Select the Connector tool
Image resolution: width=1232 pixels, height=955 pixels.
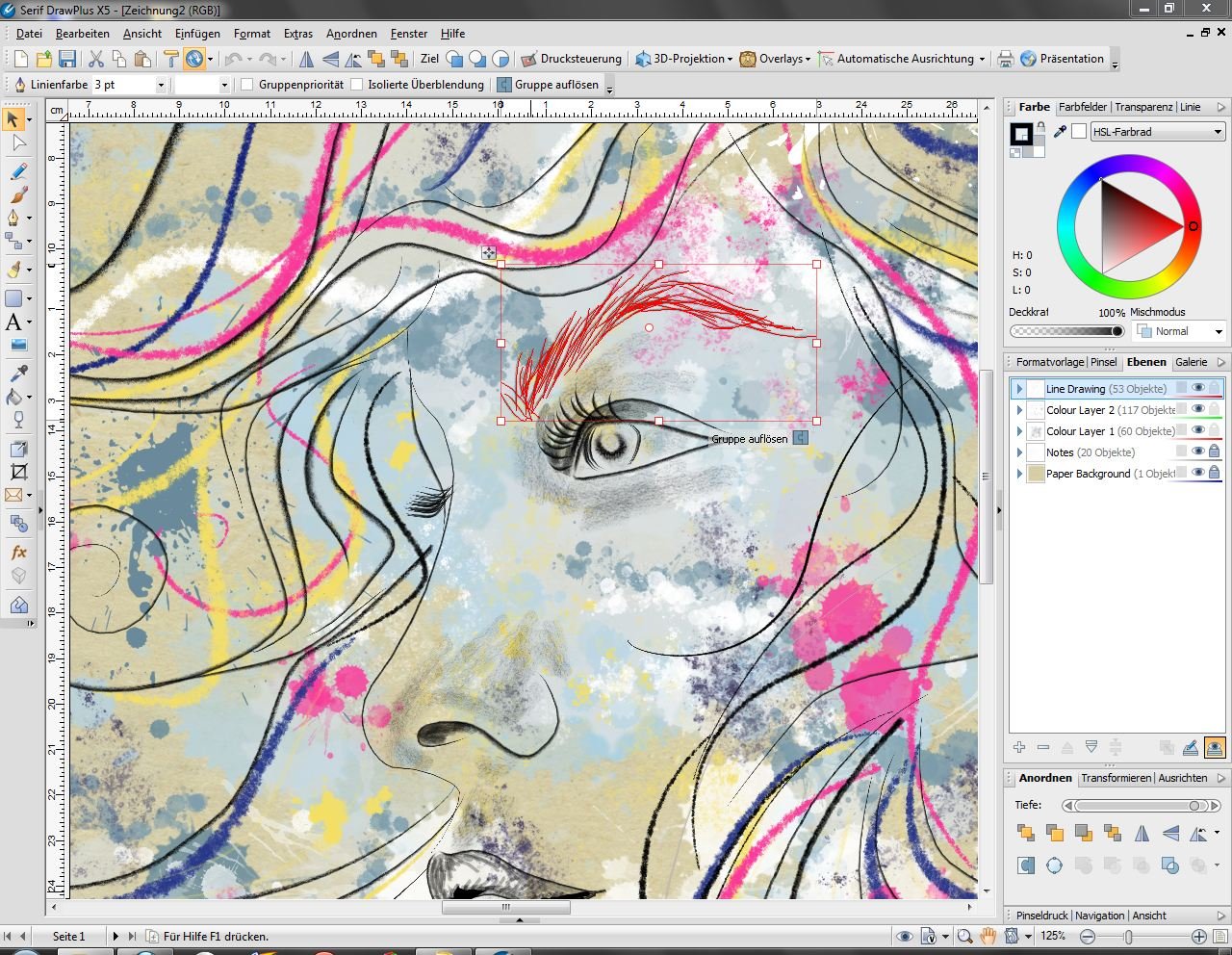(13, 241)
